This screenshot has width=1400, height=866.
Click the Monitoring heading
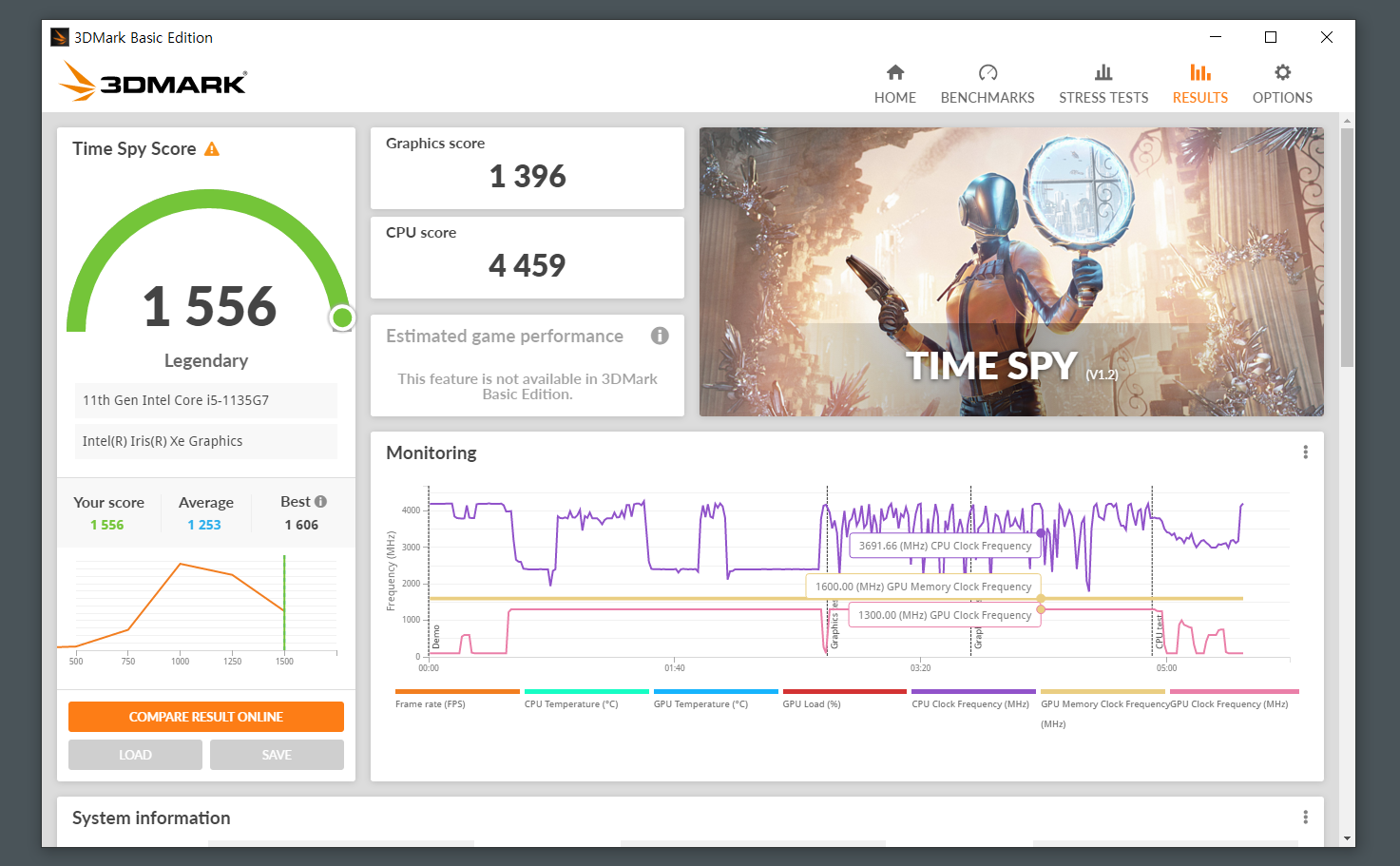coord(432,452)
